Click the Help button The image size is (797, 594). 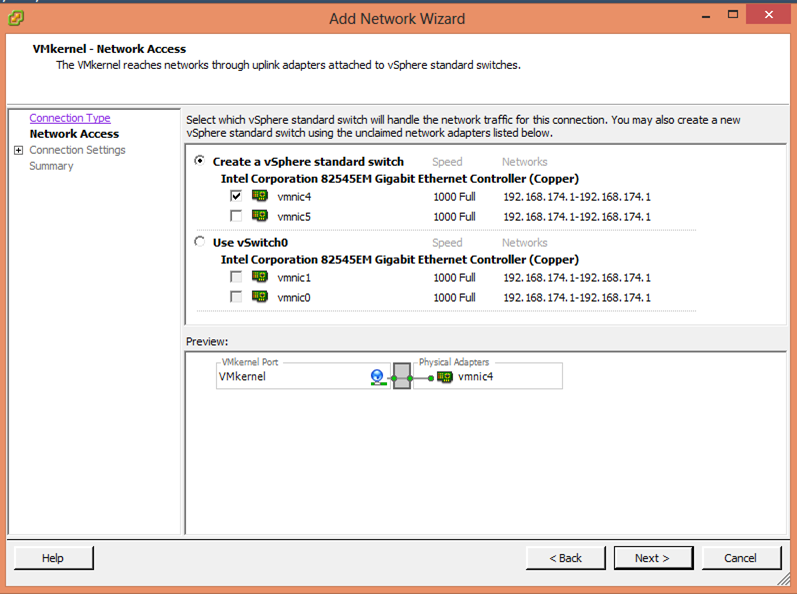(53, 558)
